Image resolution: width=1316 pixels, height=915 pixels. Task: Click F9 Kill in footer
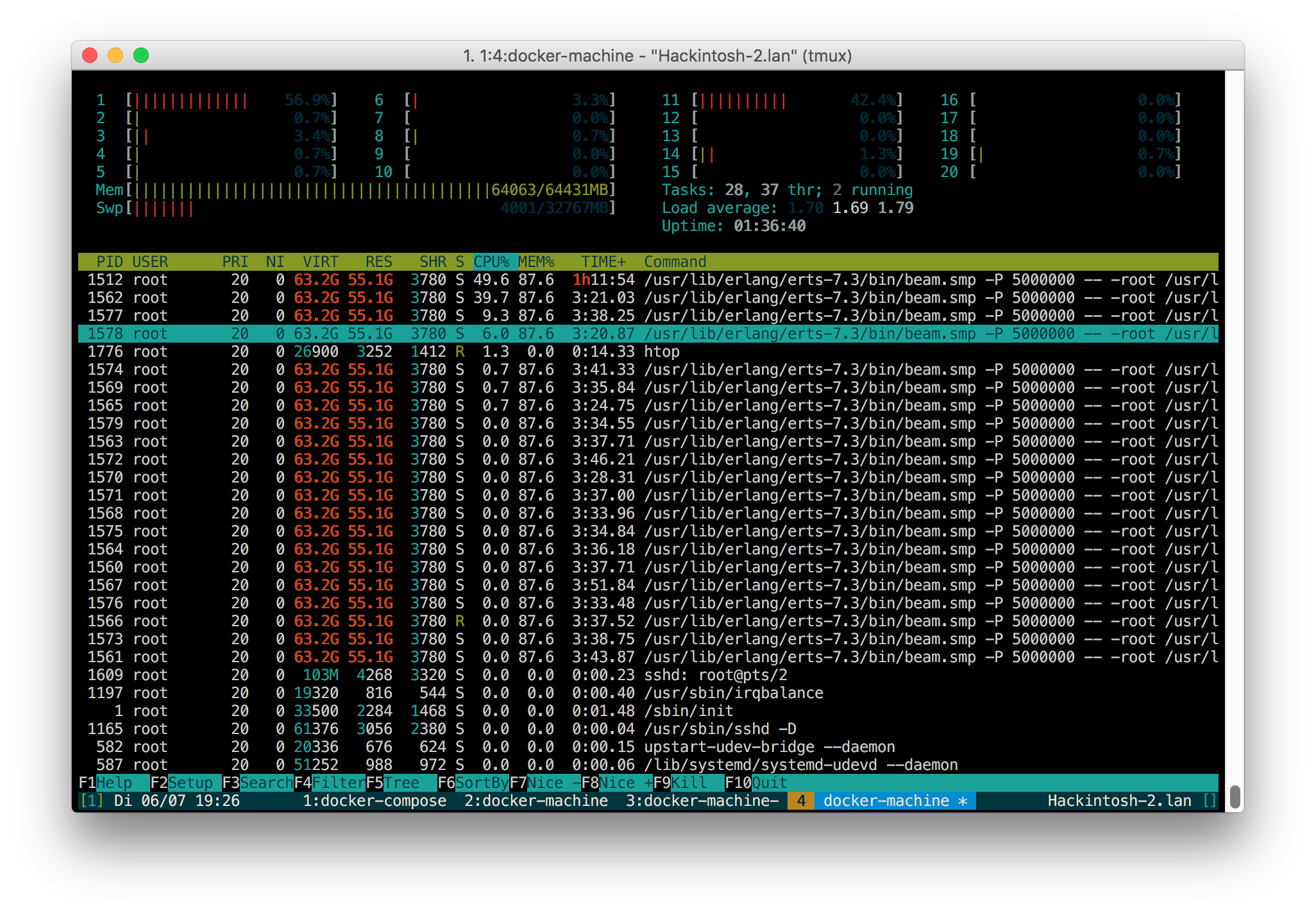(x=688, y=783)
